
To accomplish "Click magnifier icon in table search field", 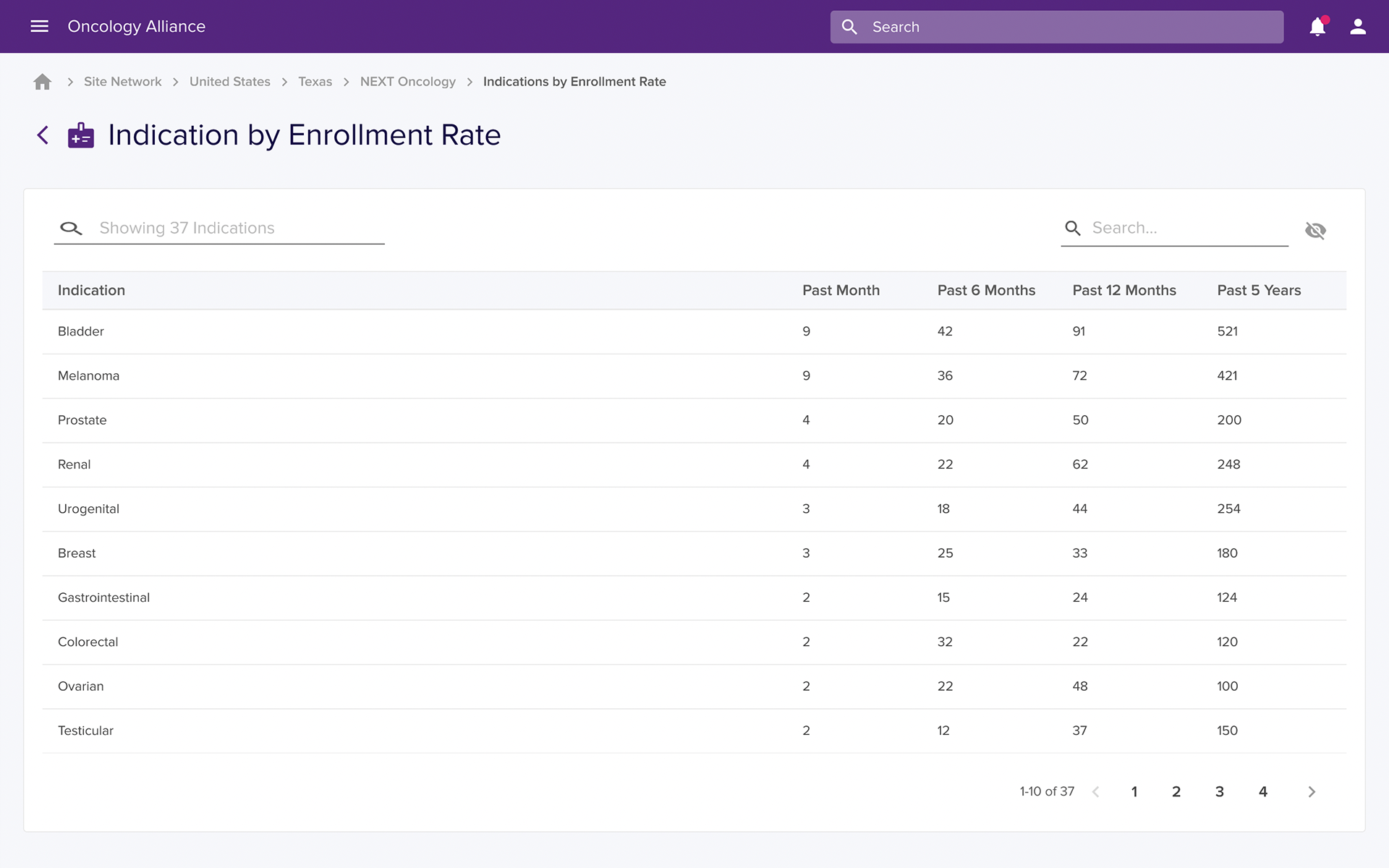I will (x=1073, y=228).
